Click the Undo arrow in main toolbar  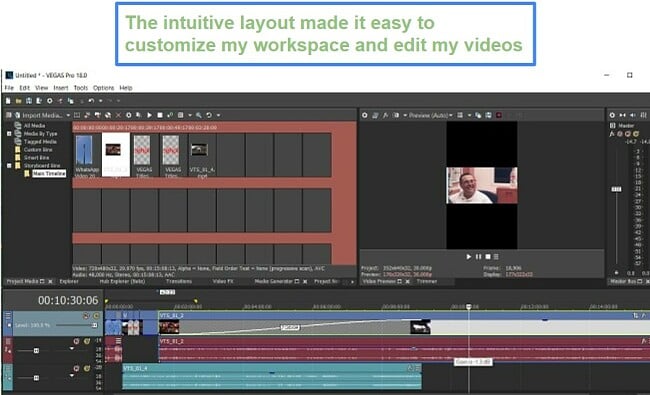91,101
